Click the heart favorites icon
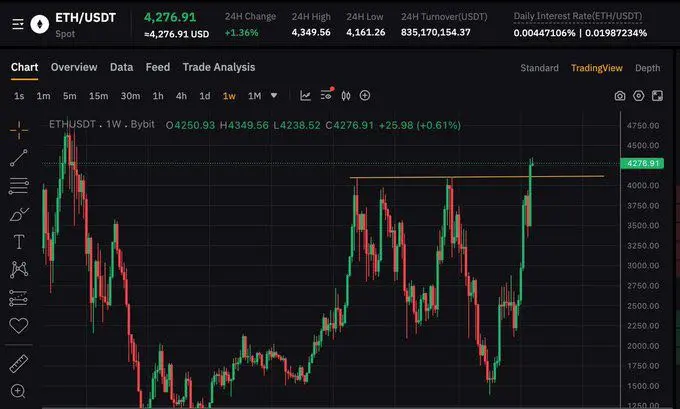The height and width of the screenshot is (409, 680). [19, 325]
